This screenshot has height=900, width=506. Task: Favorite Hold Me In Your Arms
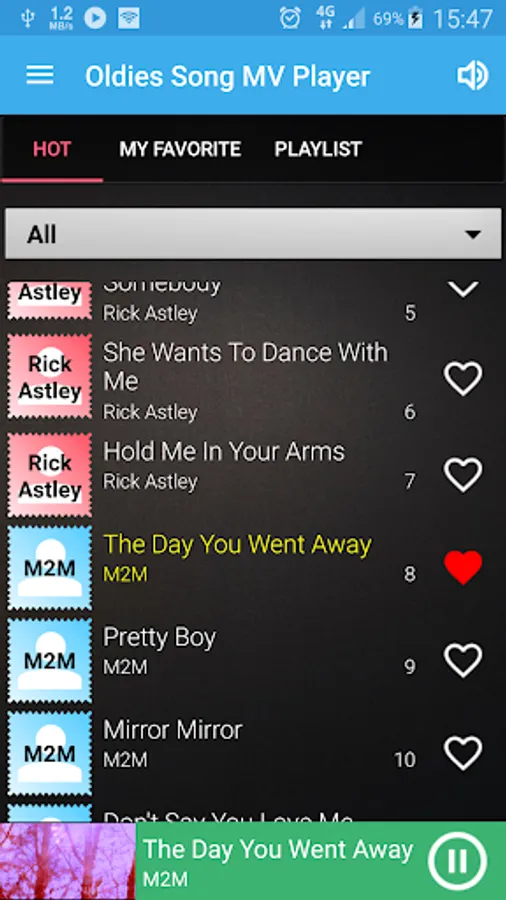click(x=463, y=475)
